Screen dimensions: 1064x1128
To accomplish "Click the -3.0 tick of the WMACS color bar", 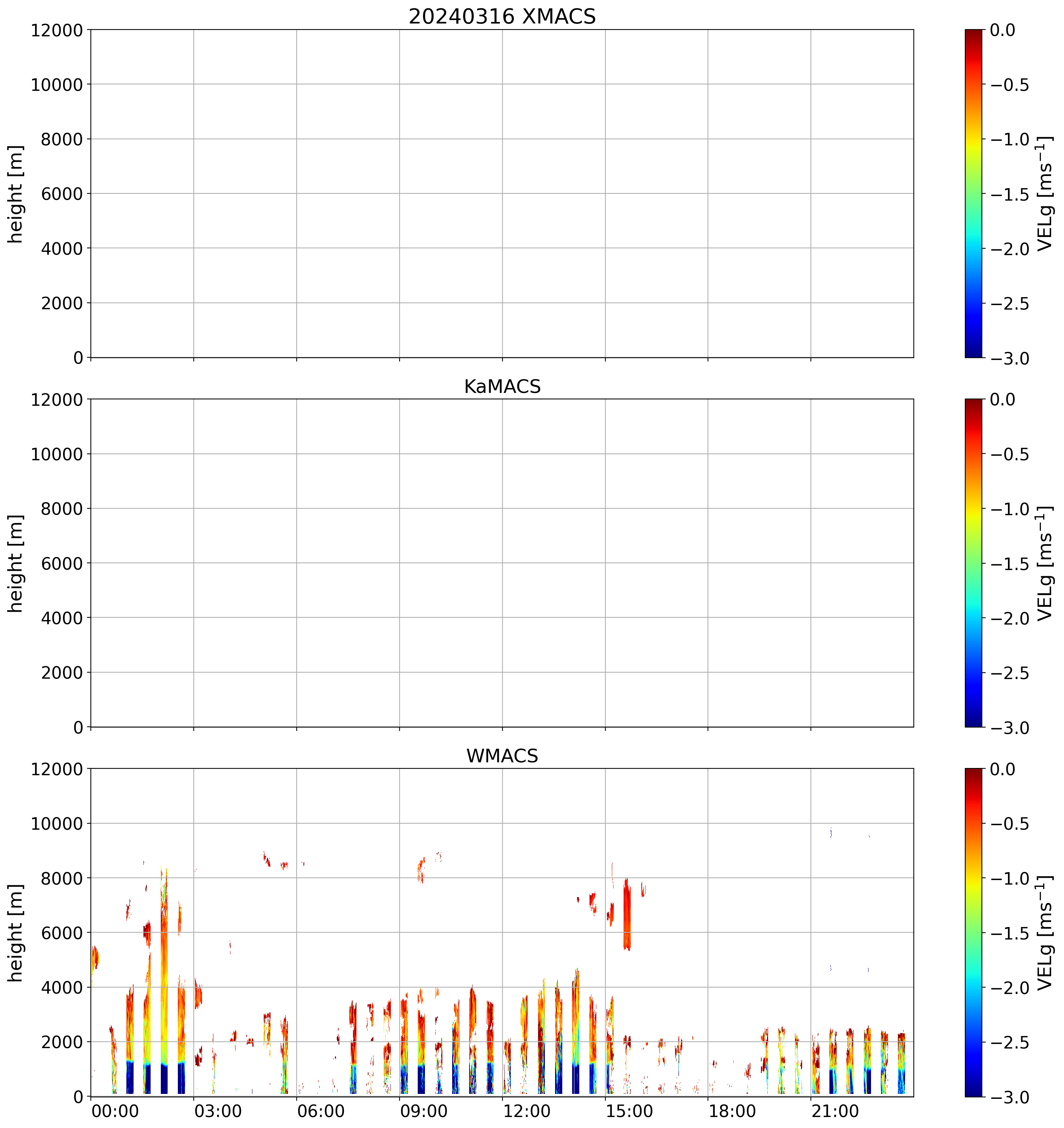I will [x=1010, y=1097].
